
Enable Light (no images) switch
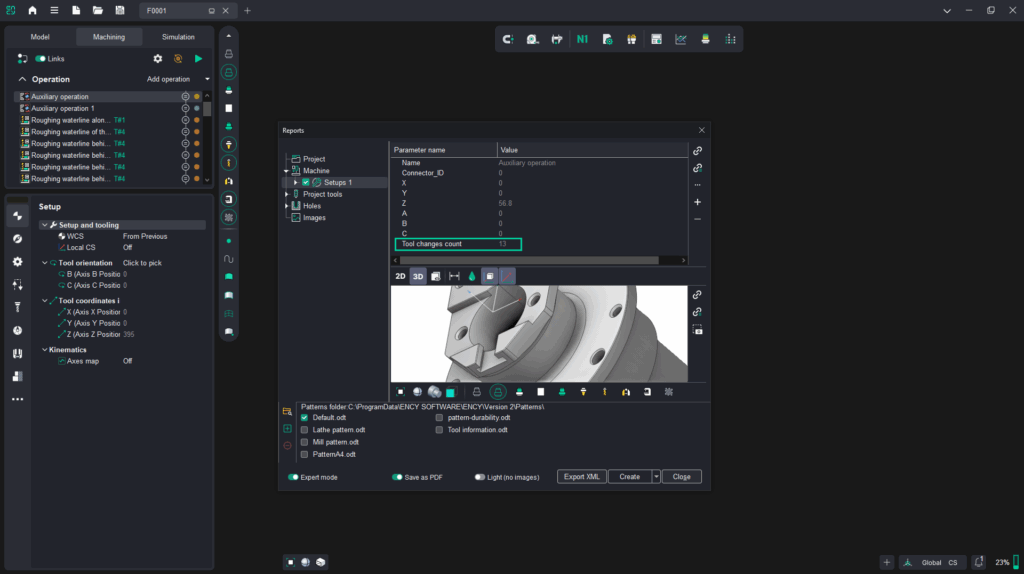[480, 477]
